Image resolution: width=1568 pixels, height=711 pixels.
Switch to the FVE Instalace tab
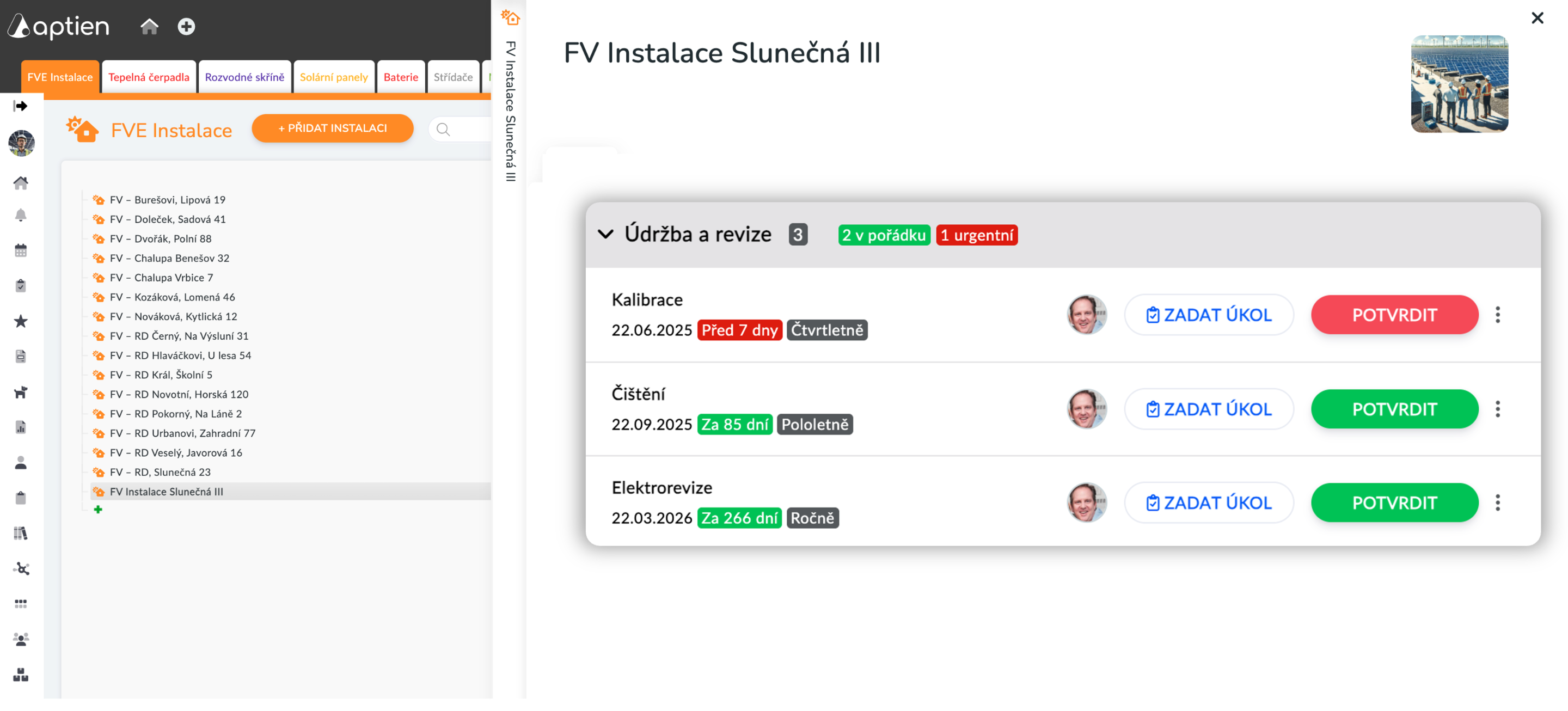click(60, 77)
